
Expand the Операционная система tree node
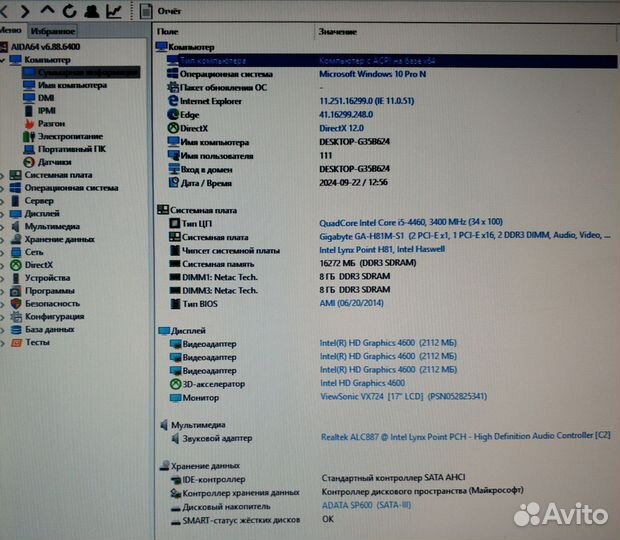point(2,188)
